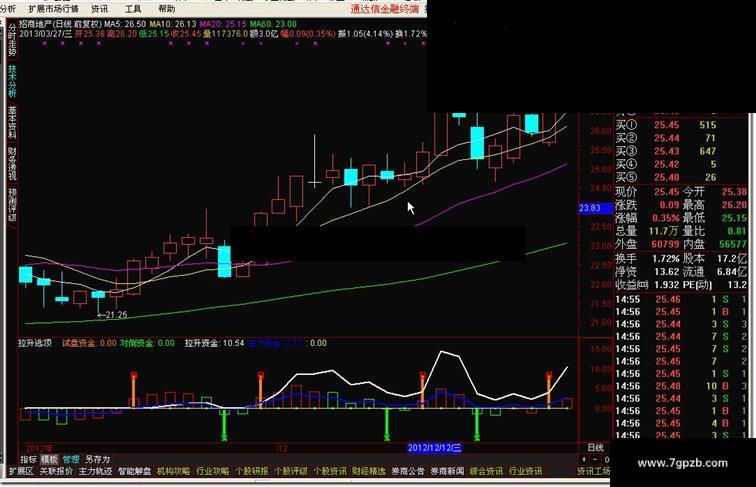Open the 行业攻略 bottom tab
Screen dimensions: 756x487
coord(213,471)
